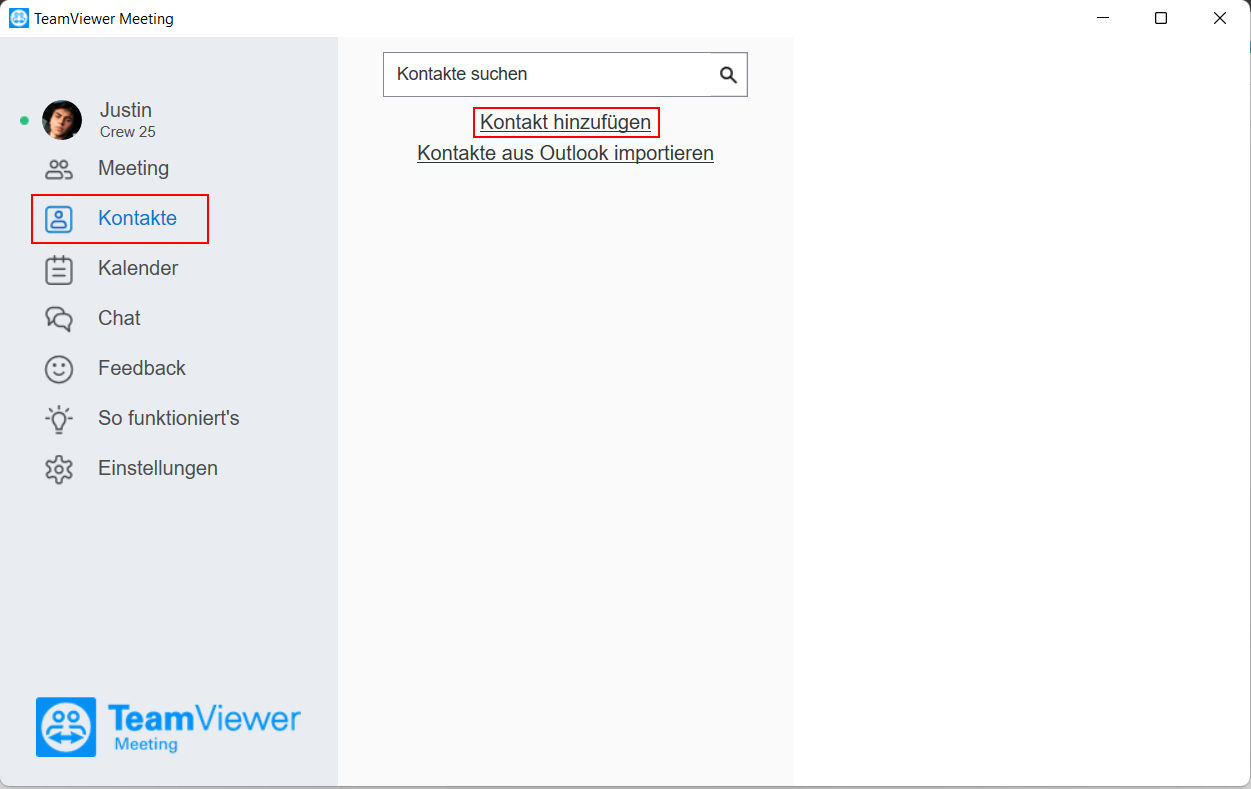This screenshot has height=789, width=1251.
Task: Click the Justin account name
Action: (126, 110)
